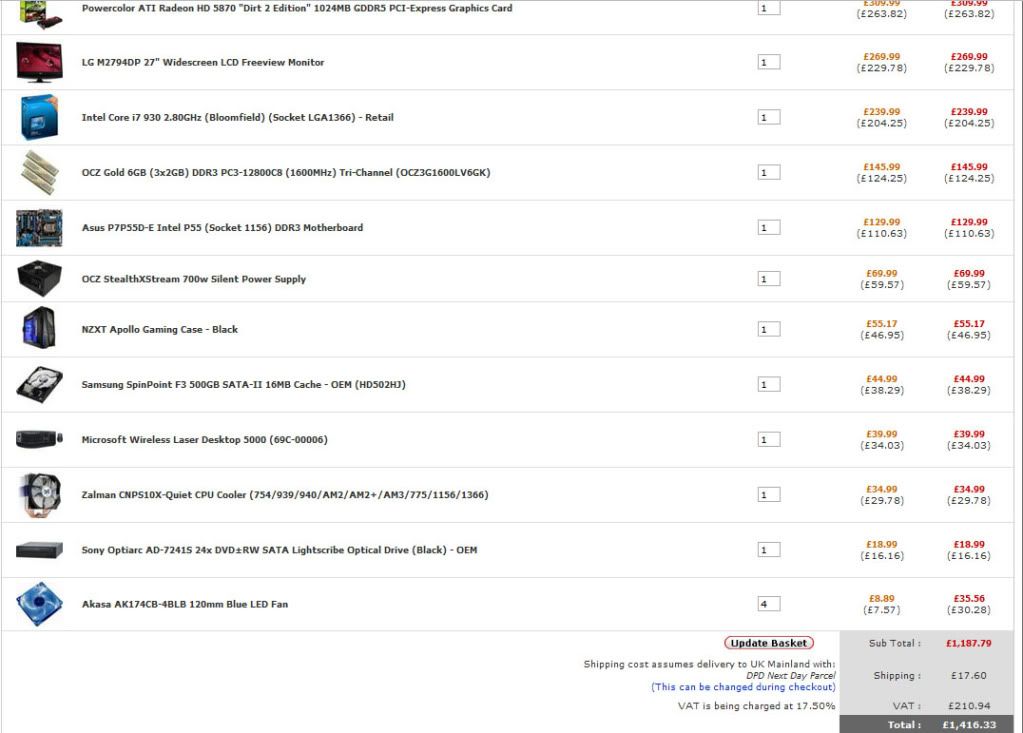Image resolution: width=1023 pixels, height=733 pixels.
Task: Click quantity field for Intel Core i7 930
Action: click(769, 117)
